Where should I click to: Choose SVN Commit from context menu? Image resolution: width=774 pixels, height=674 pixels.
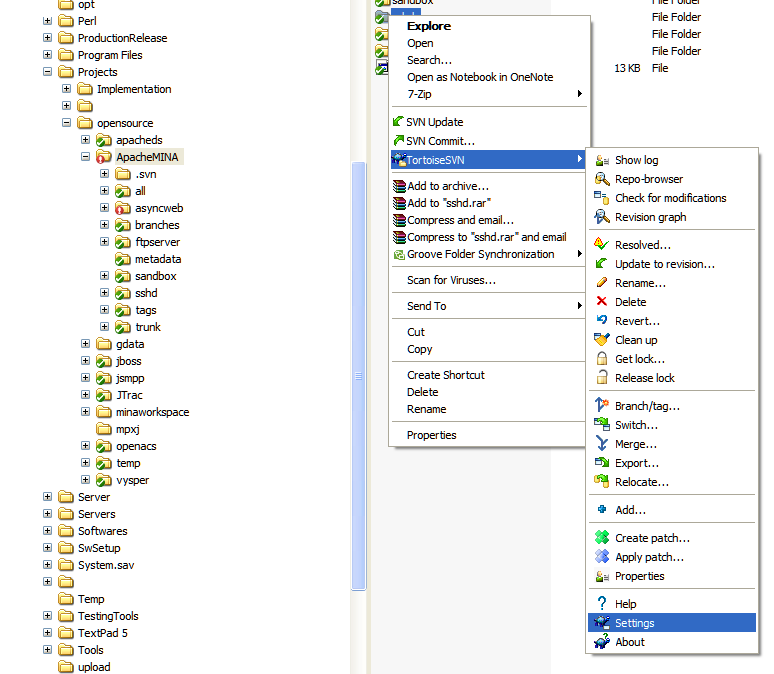(440, 141)
